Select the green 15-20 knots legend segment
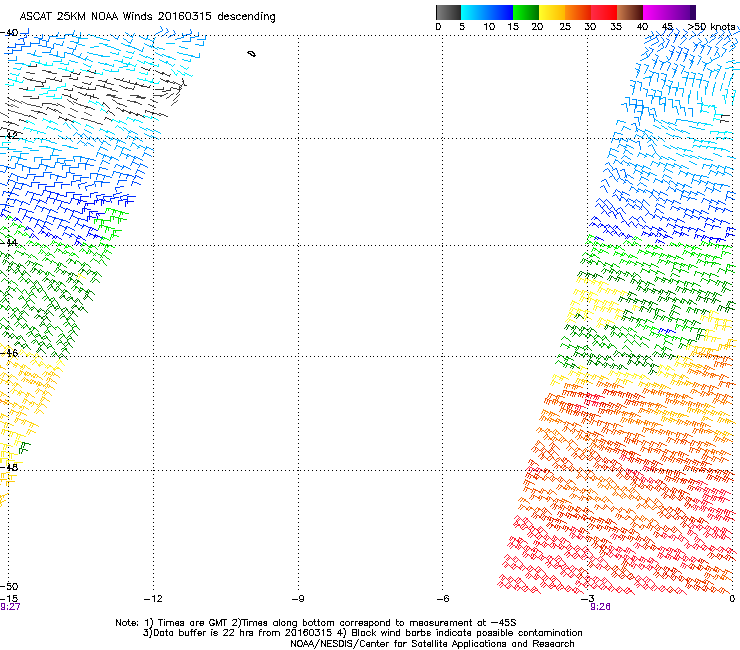 (526, 12)
